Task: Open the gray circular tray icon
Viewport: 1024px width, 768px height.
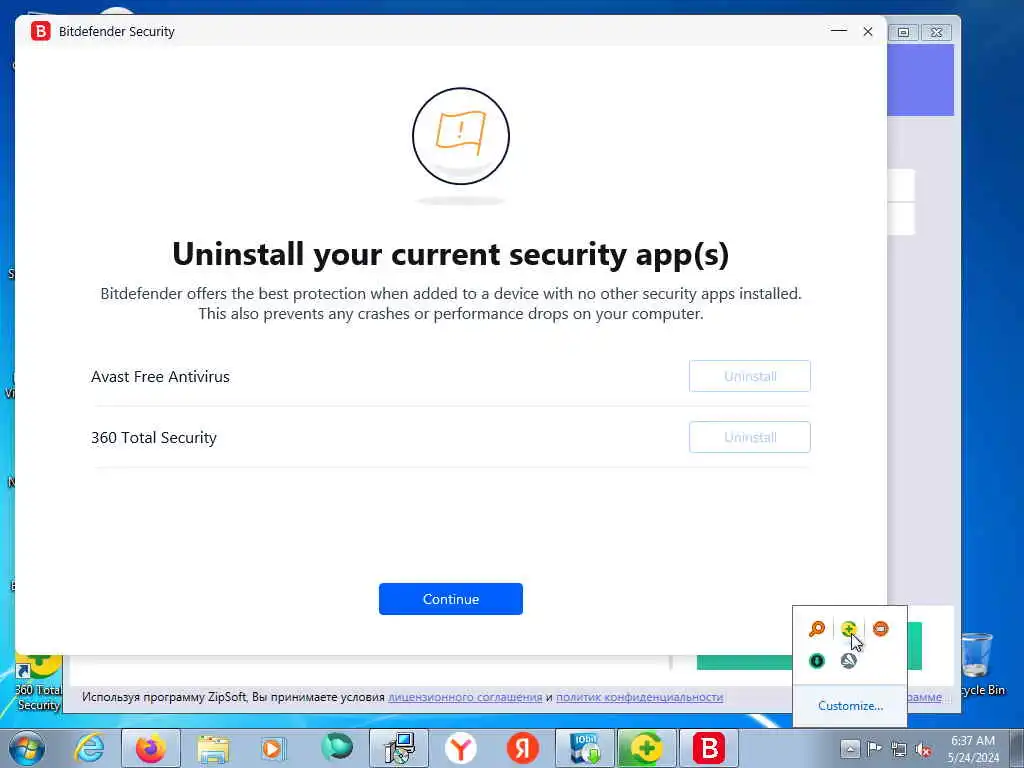Action: (x=848, y=661)
